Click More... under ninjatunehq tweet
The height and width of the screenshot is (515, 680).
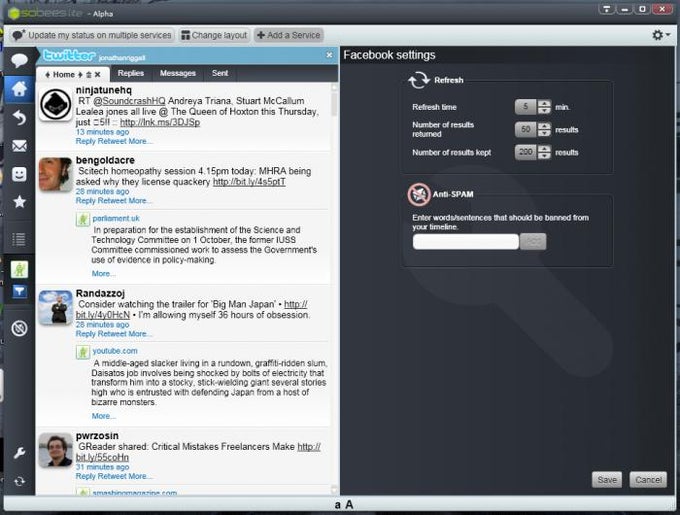point(140,141)
